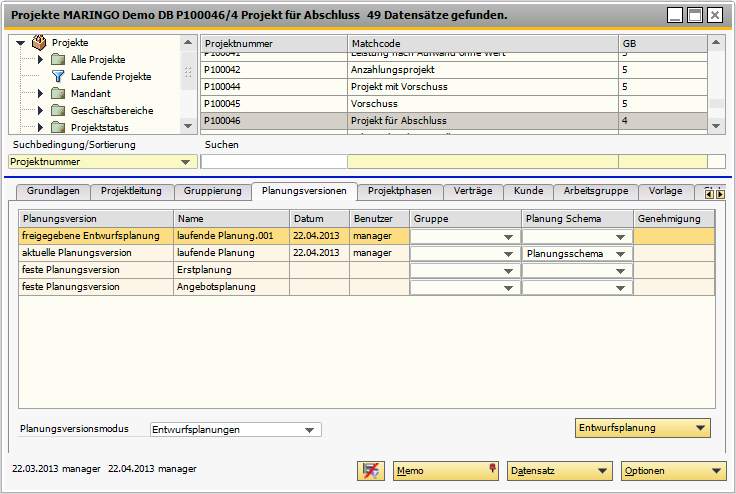Screen dimensions: 736x494
Task: Open Planung Schema dropdown for aktuelle Planungsversion
Action: click(622, 254)
